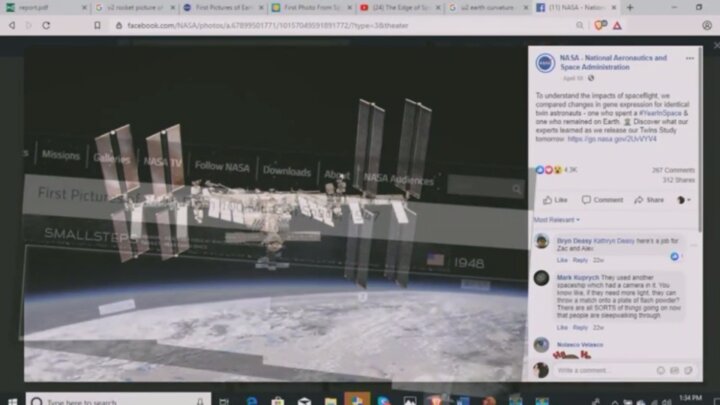Open Mark Kupcych profile picture
The height and width of the screenshot is (405, 720).
pyautogui.click(x=541, y=278)
